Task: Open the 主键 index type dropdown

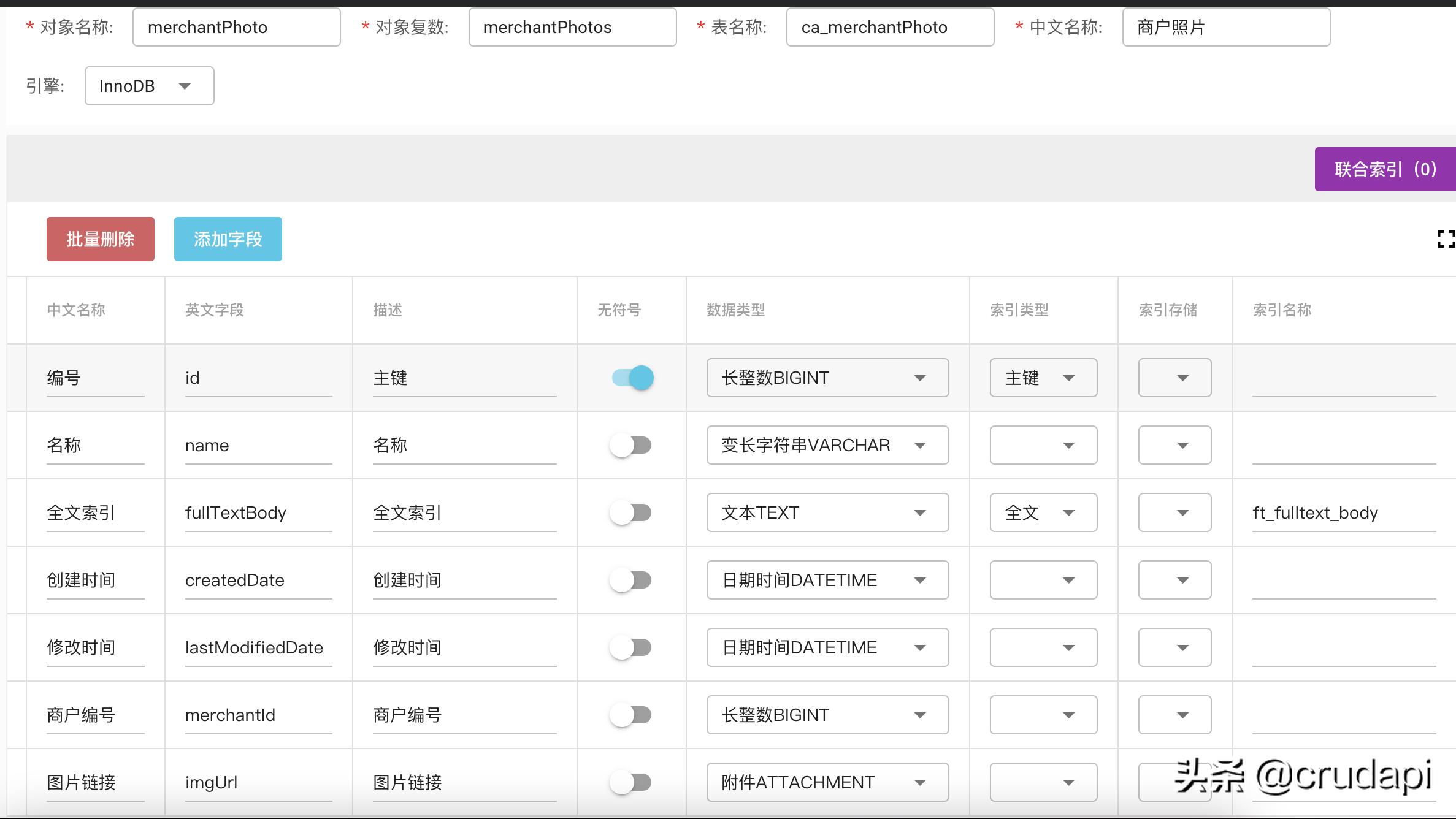Action: click(x=1043, y=378)
